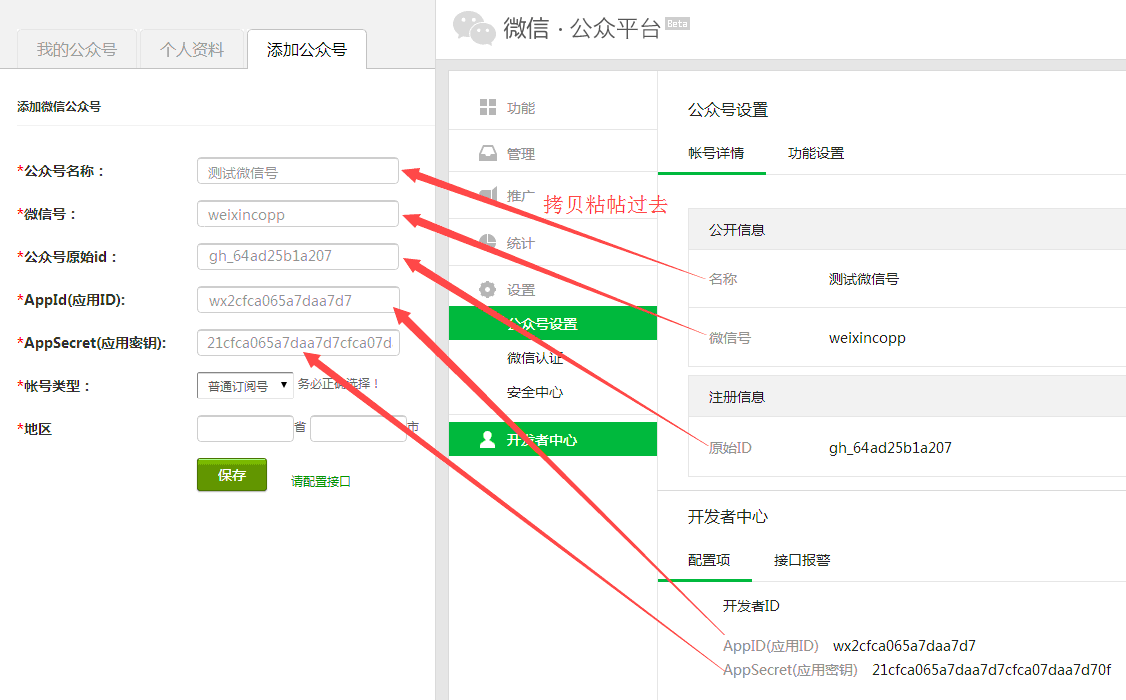This screenshot has height=700, width=1126.
Task: Click the city (市) input box
Action: (x=357, y=429)
